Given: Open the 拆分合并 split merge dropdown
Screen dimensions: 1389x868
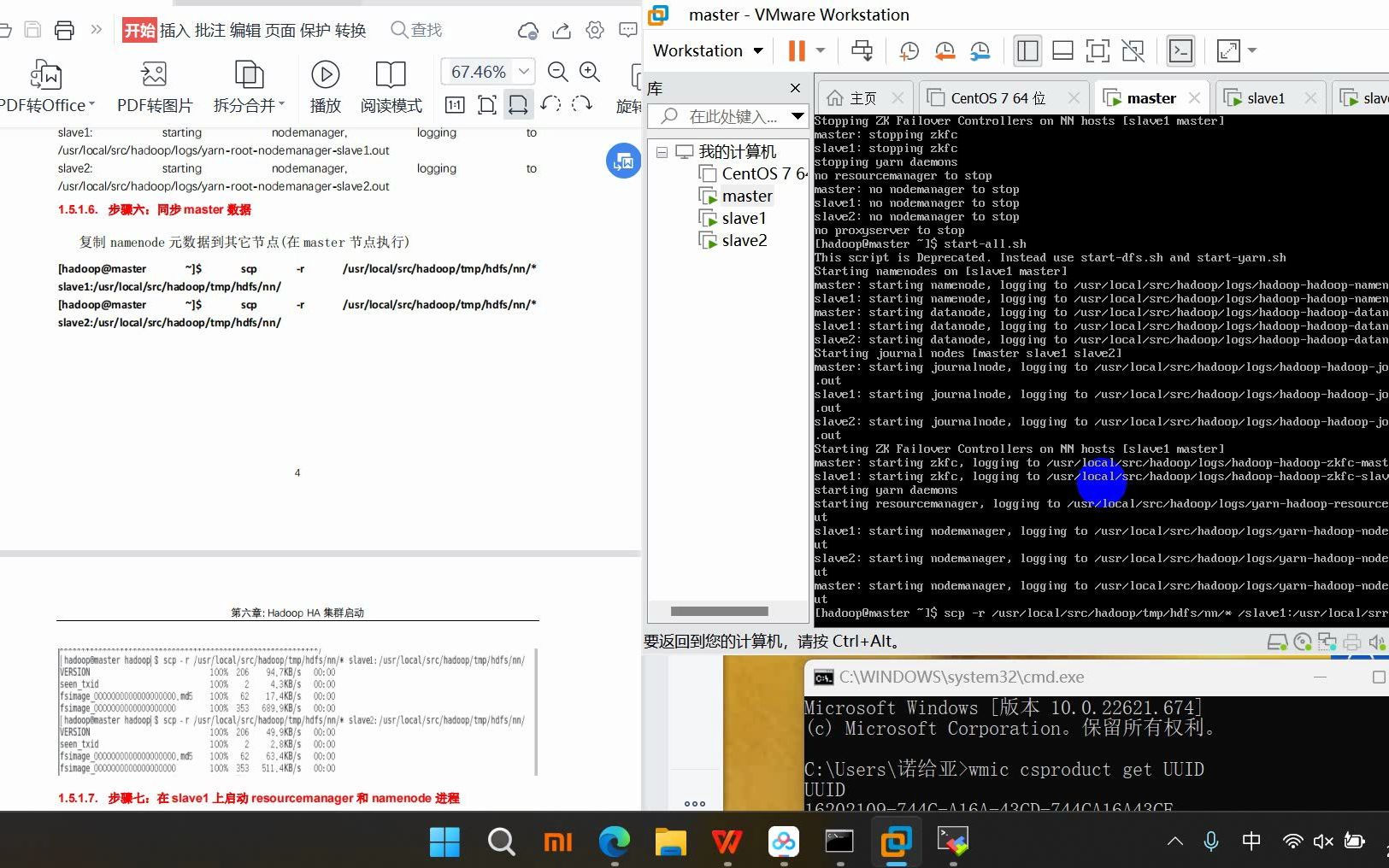Looking at the screenshot, I should 283,104.
